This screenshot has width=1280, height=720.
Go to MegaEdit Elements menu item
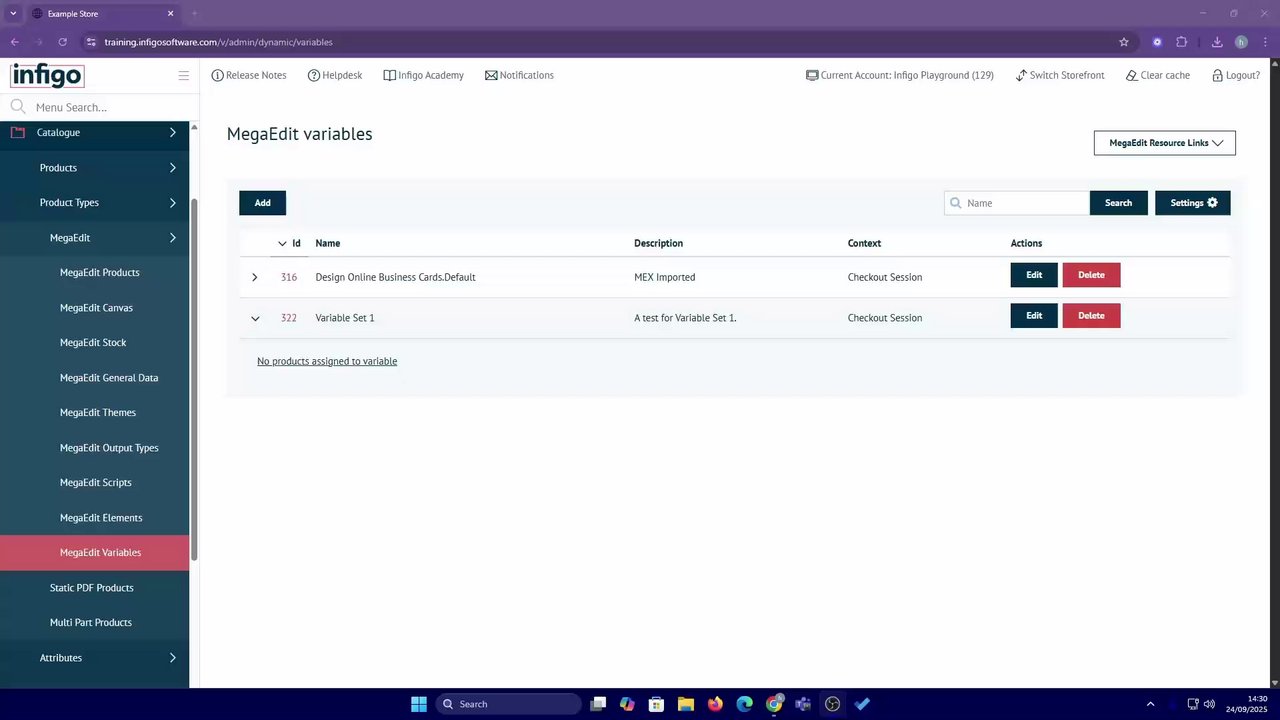(101, 518)
